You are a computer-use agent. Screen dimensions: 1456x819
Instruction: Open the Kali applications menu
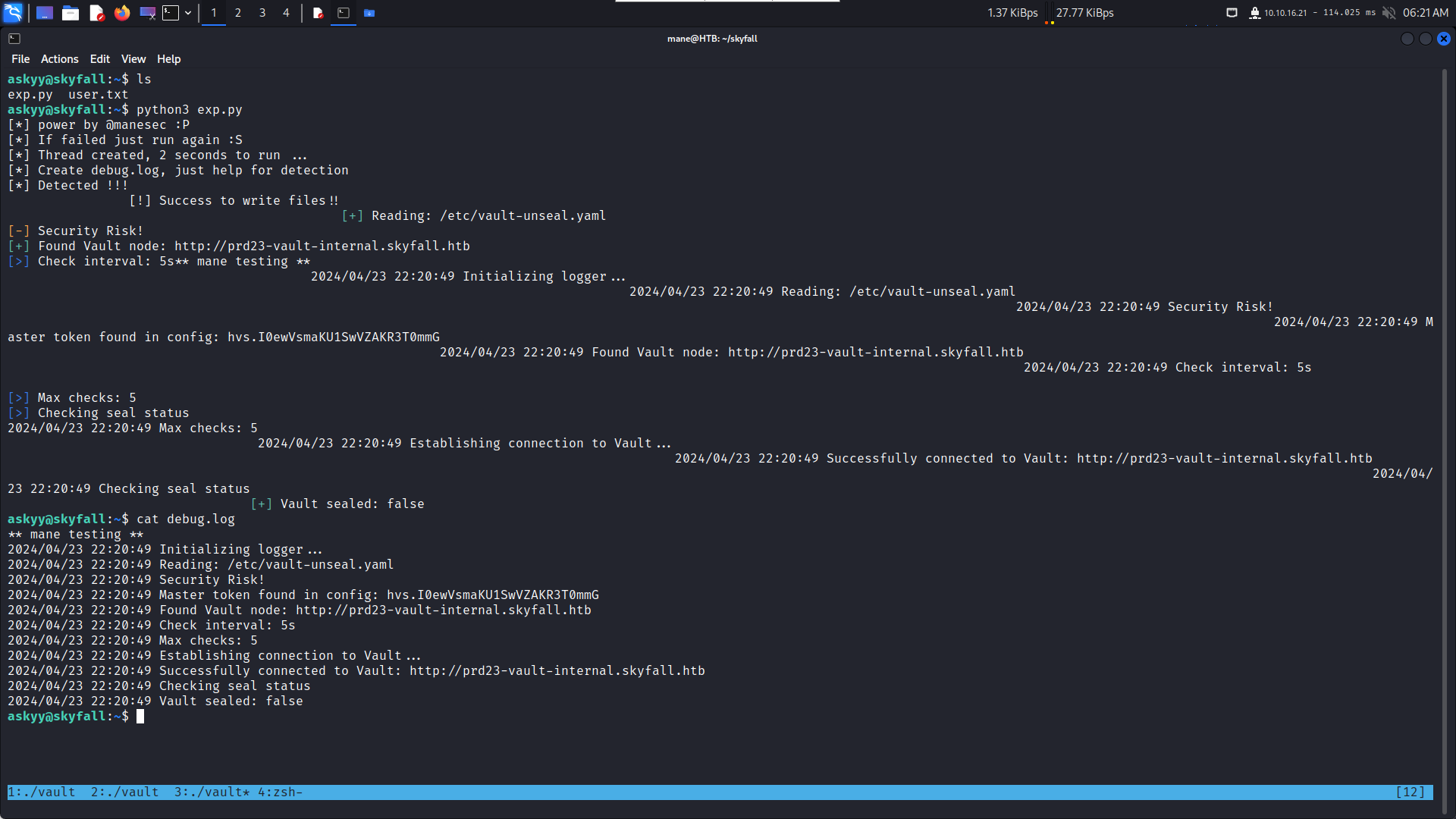click(x=13, y=13)
